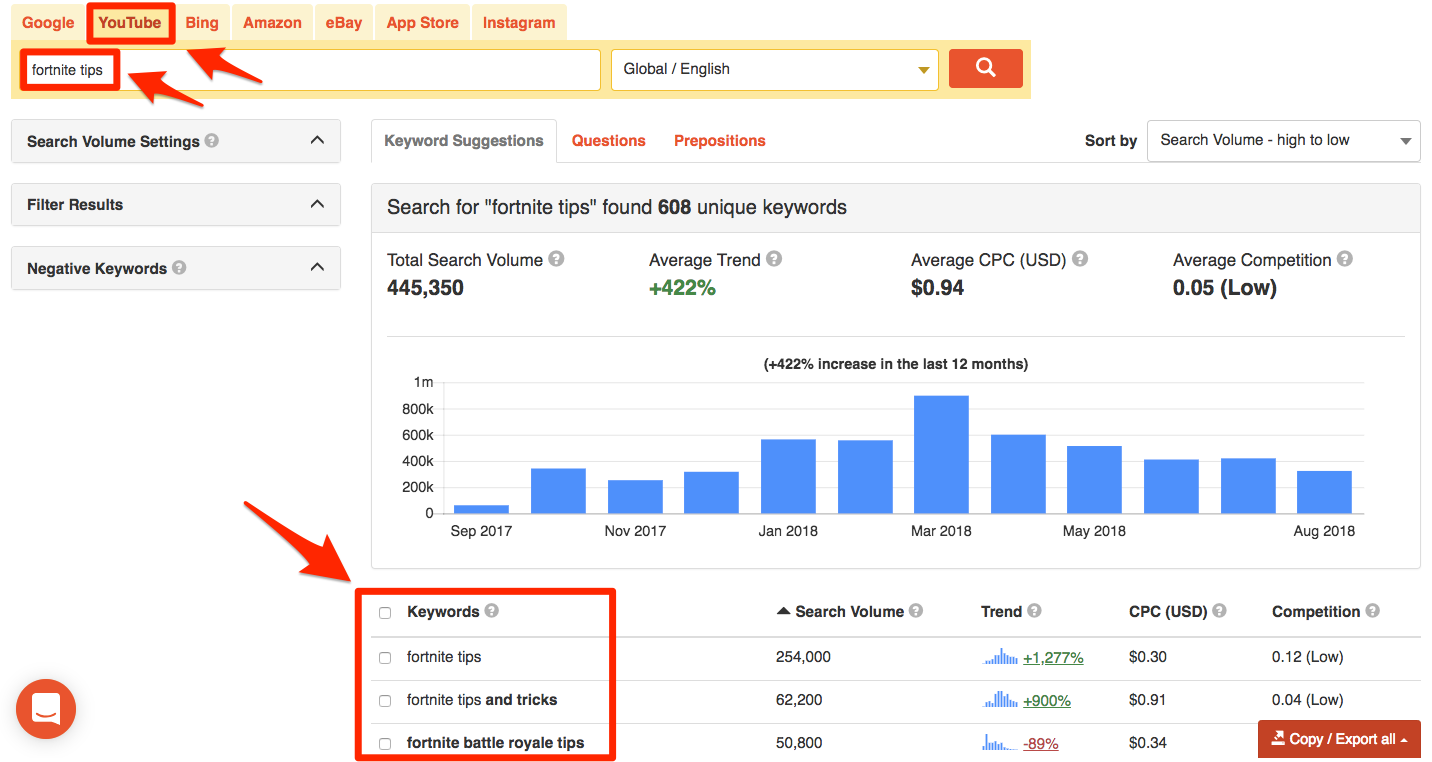Screen dimensions: 1432x762
Task: Click the 254,000 search volume value
Action: point(803,657)
